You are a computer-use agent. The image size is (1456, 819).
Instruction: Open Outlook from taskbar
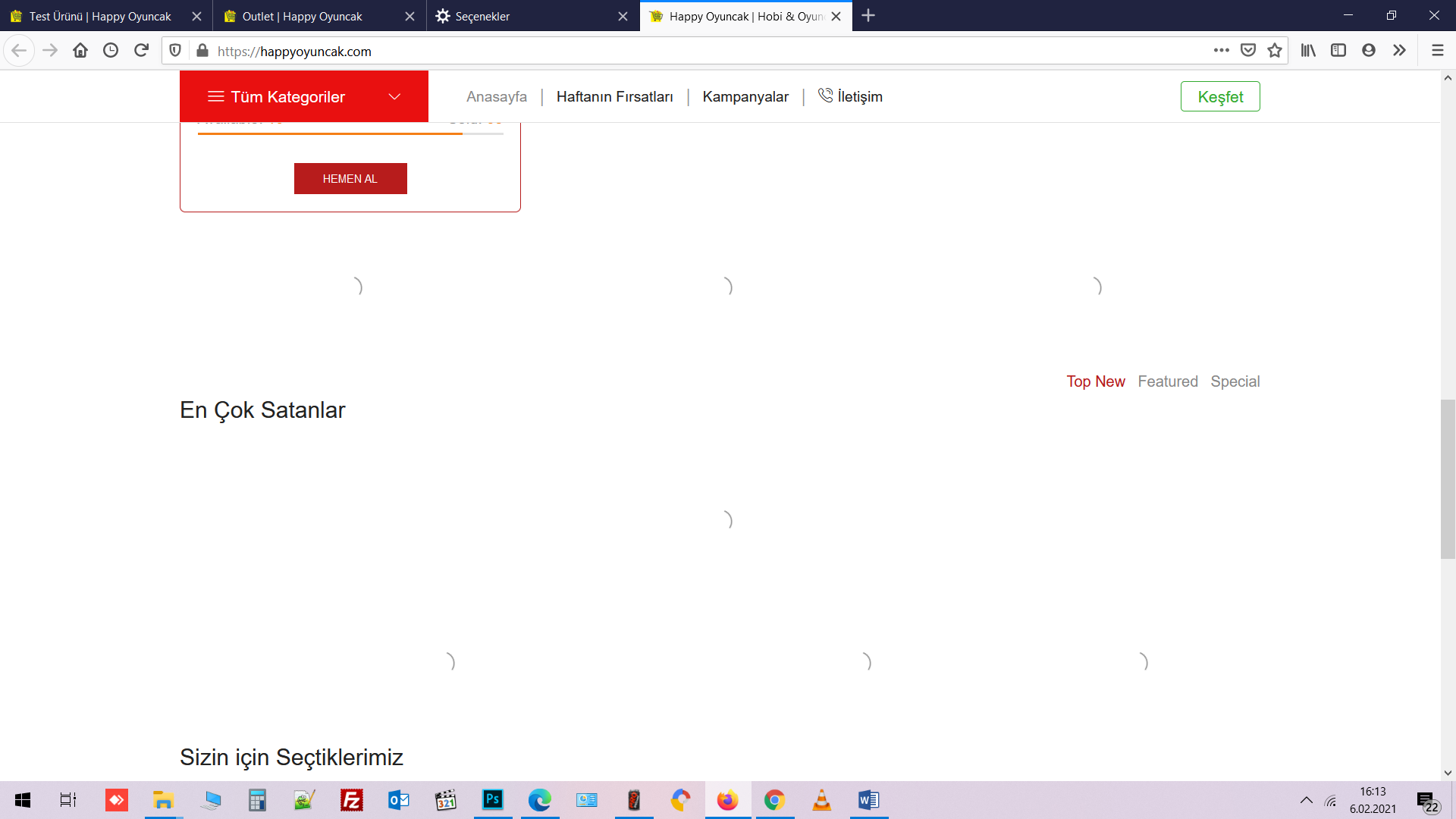coord(399,800)
